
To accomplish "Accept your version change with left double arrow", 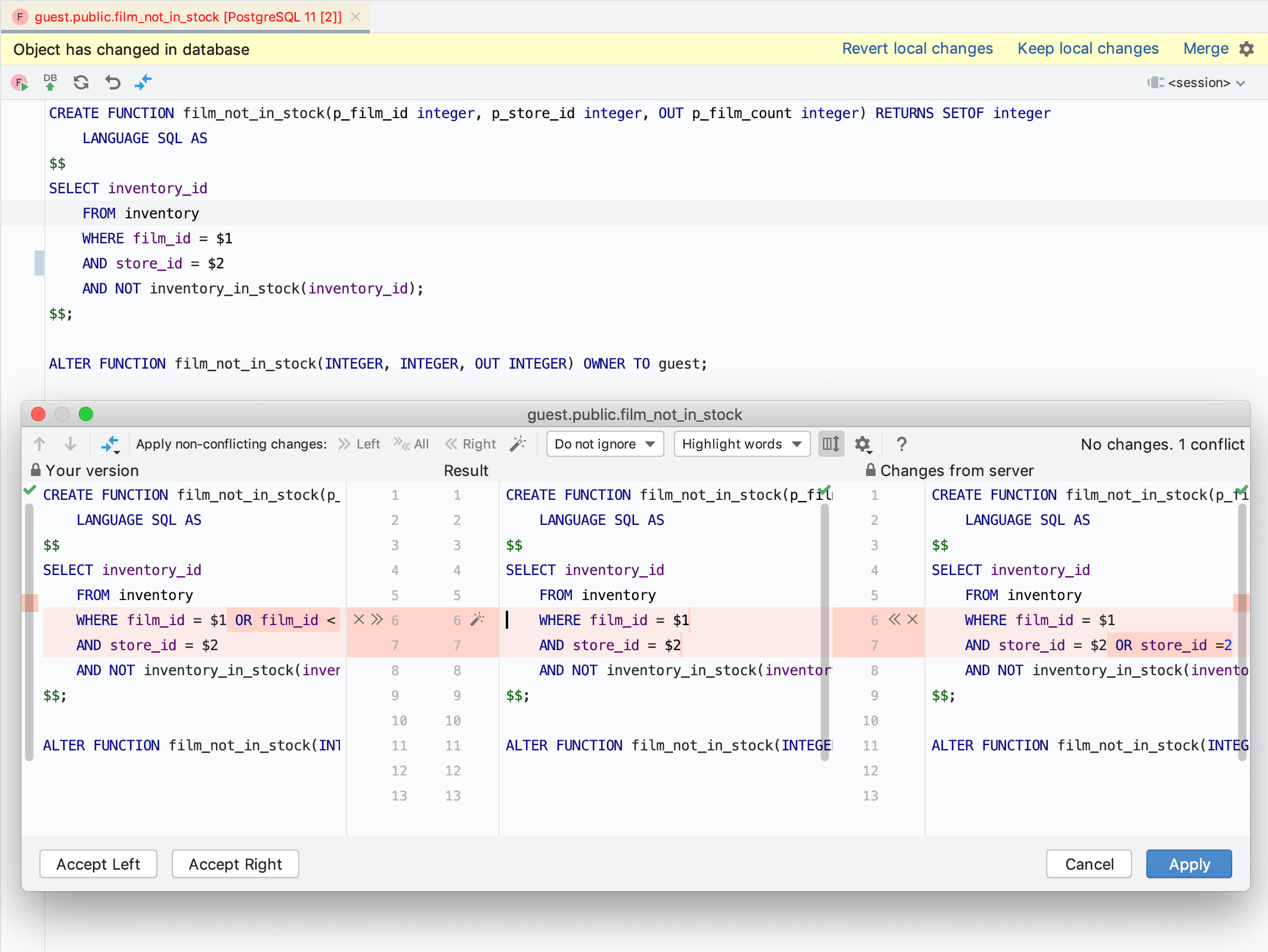I will [377, 620].
